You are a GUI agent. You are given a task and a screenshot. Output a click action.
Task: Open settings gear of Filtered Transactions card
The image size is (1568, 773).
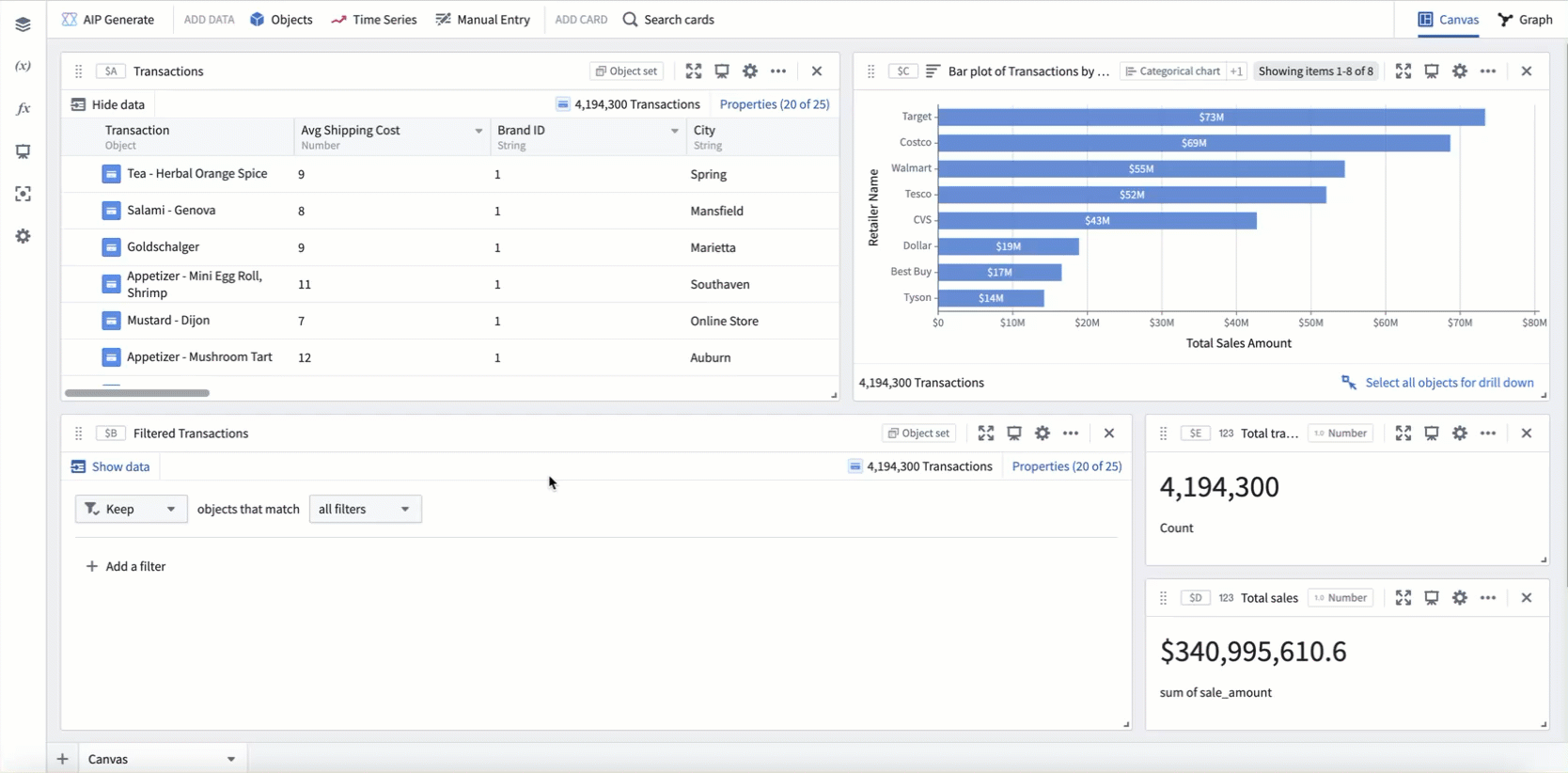point(1043,434)
